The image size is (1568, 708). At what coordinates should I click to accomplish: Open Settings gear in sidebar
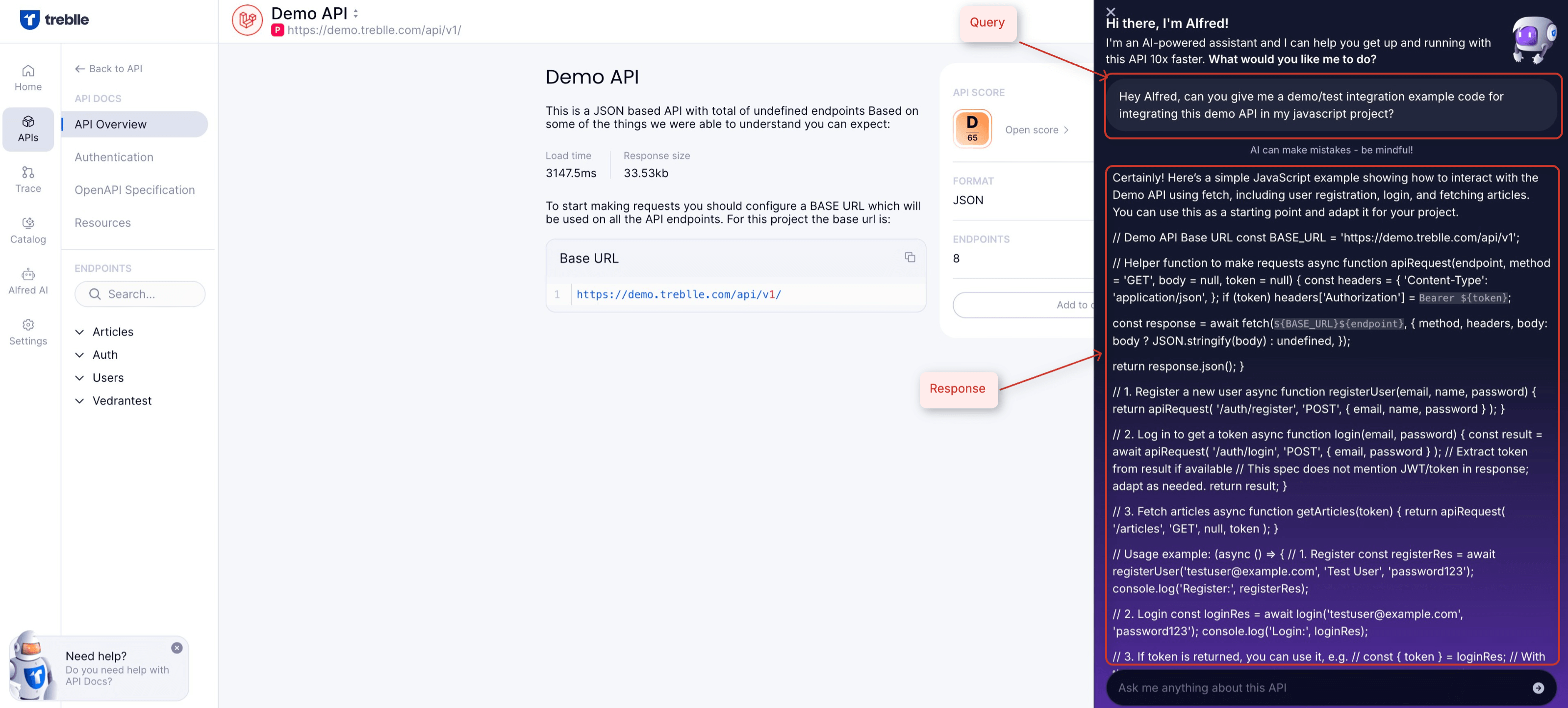(28, 332)
